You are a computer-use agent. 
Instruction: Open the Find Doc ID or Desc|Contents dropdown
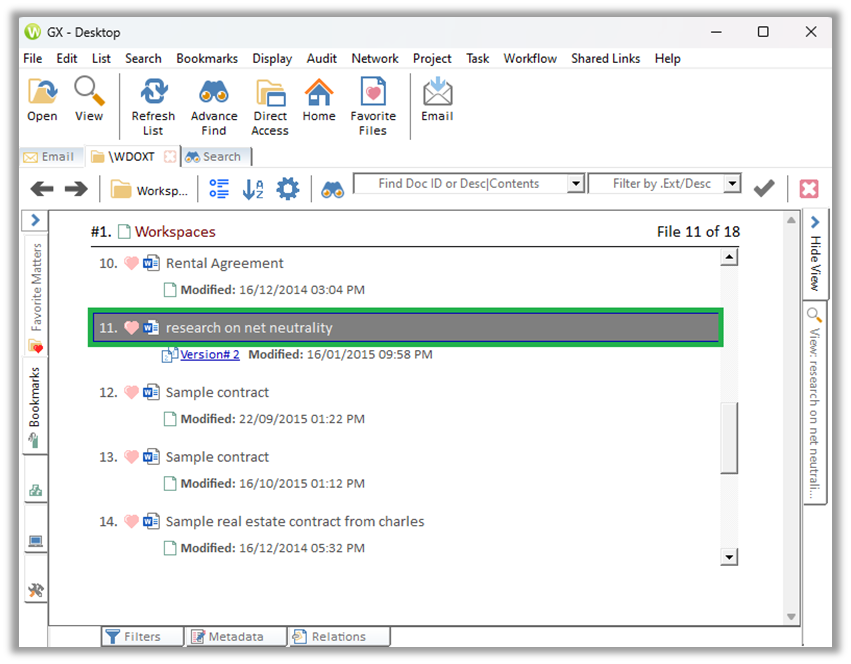(x=575, y=184)
